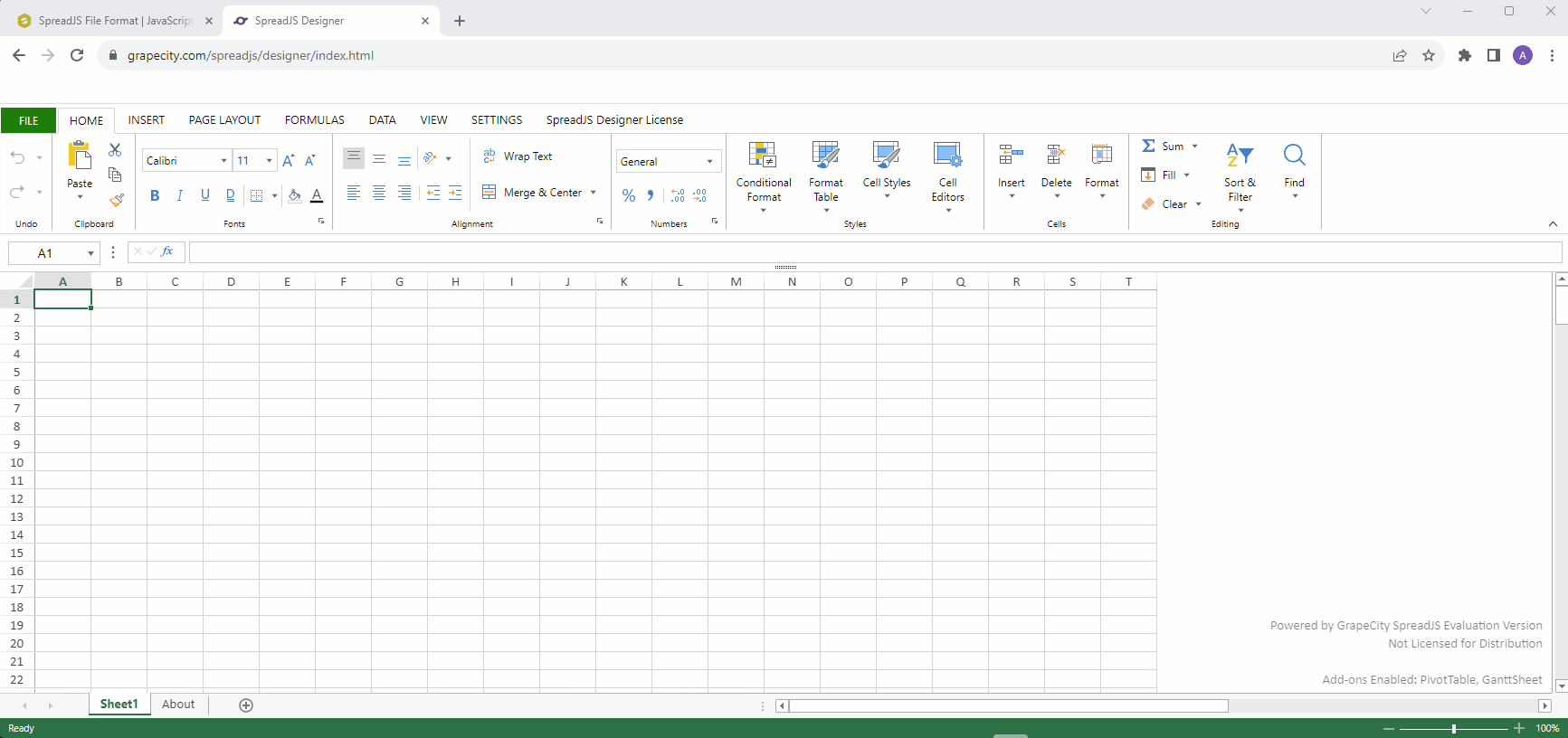Collapse the ribbon with the chevron

[x=1553, y=224]
